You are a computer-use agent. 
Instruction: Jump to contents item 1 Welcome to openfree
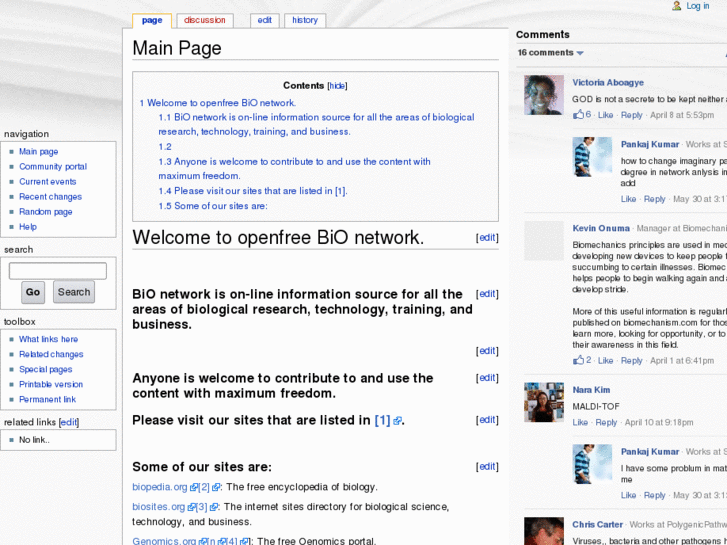pos(217,103)
